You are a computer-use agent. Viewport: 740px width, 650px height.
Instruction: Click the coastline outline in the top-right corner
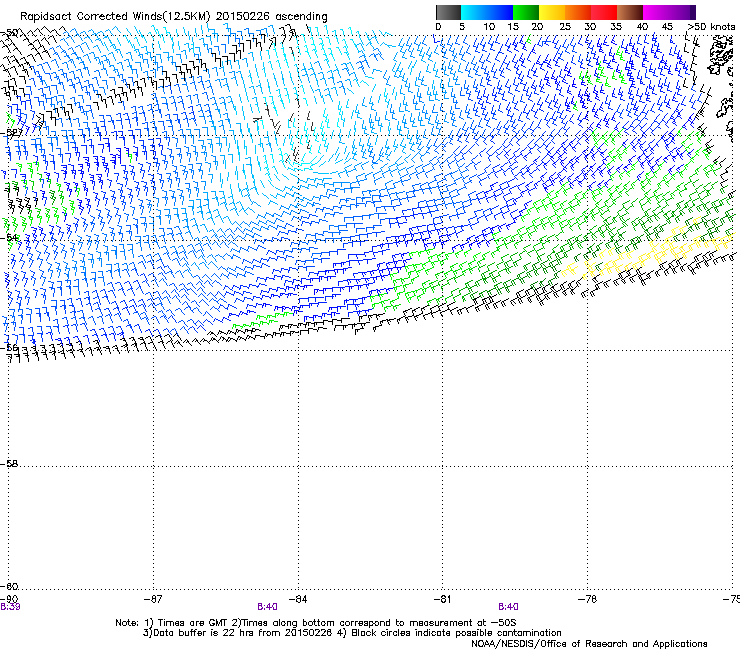[x=722, y=56]
